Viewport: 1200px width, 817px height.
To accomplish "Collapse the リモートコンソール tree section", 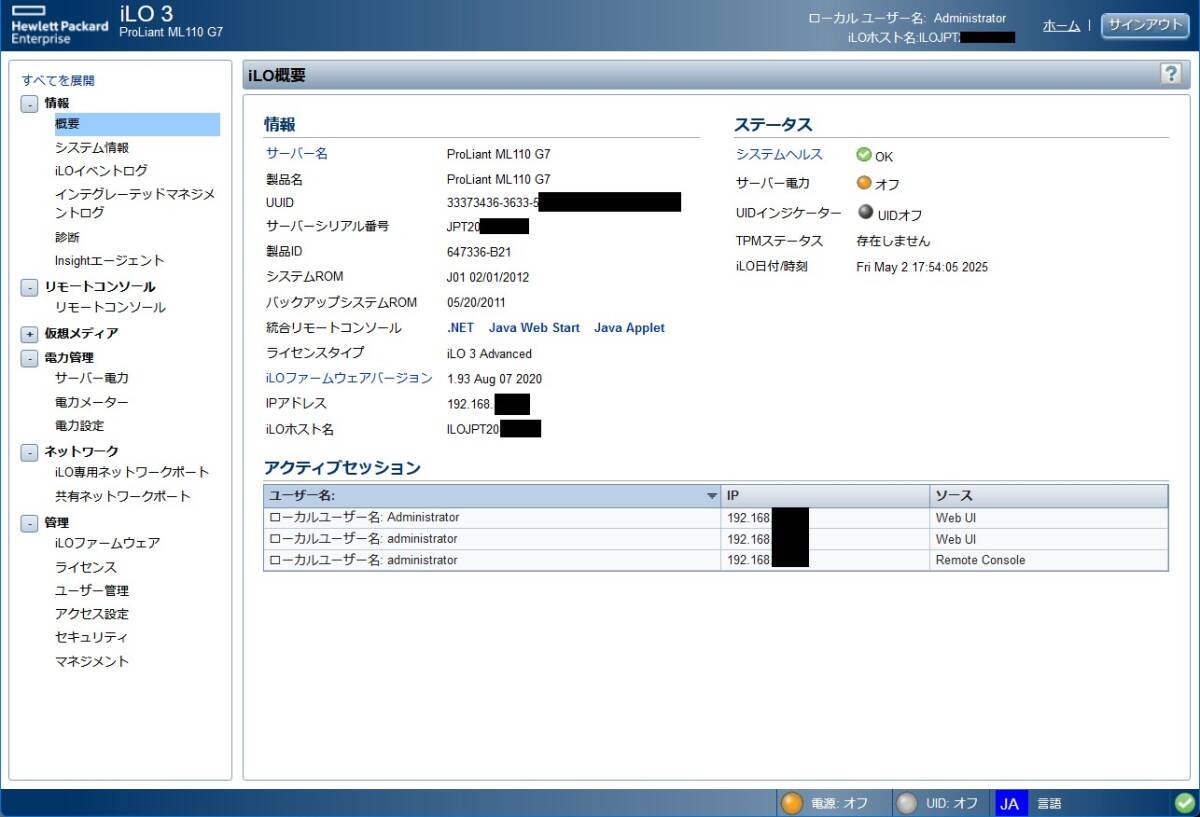I will 30,287.
